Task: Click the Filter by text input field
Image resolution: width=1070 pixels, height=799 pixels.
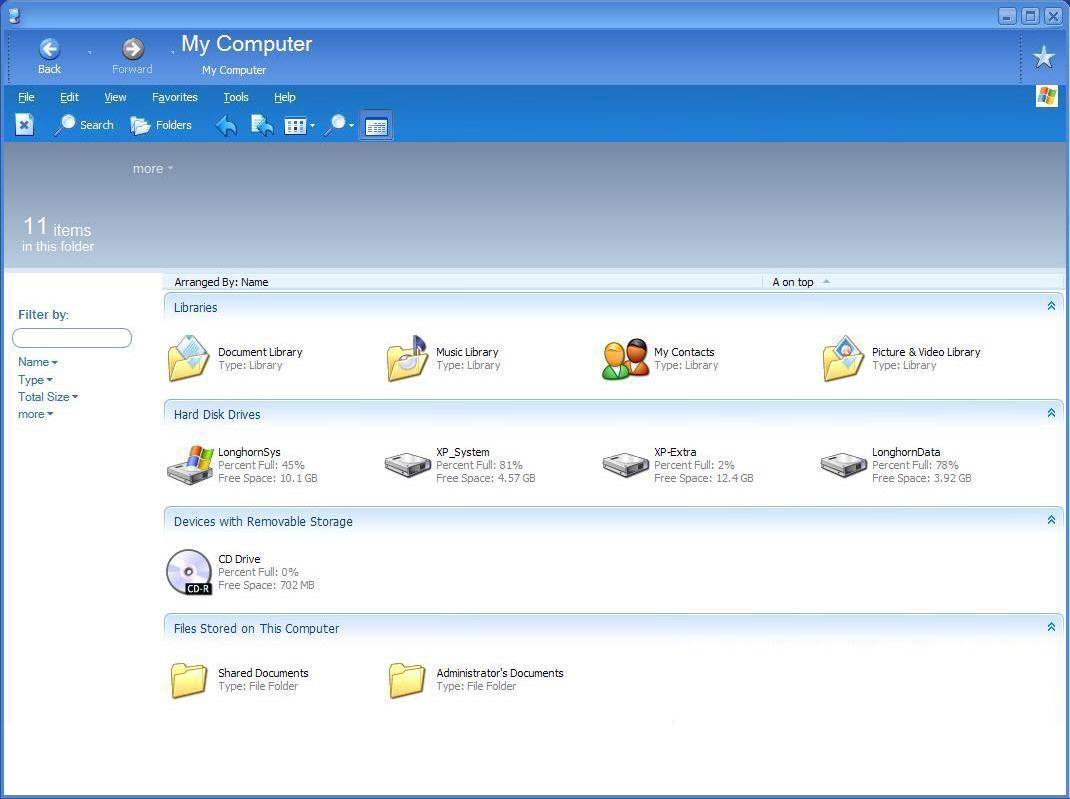Action: (x=72, y=338)
